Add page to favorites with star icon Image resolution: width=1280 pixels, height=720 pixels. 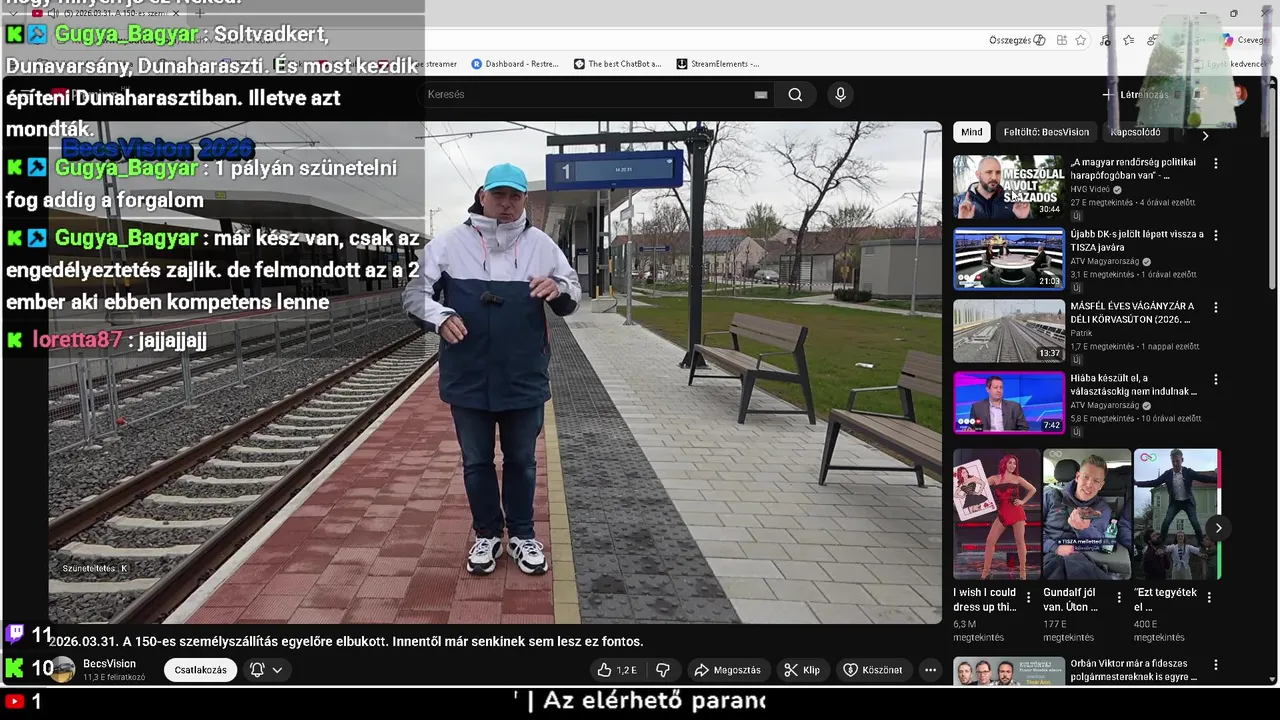pyautogui.click(x=1081, y=40)
